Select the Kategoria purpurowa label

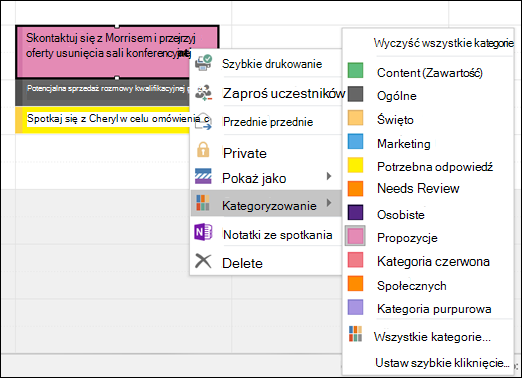tap(434, 309)
